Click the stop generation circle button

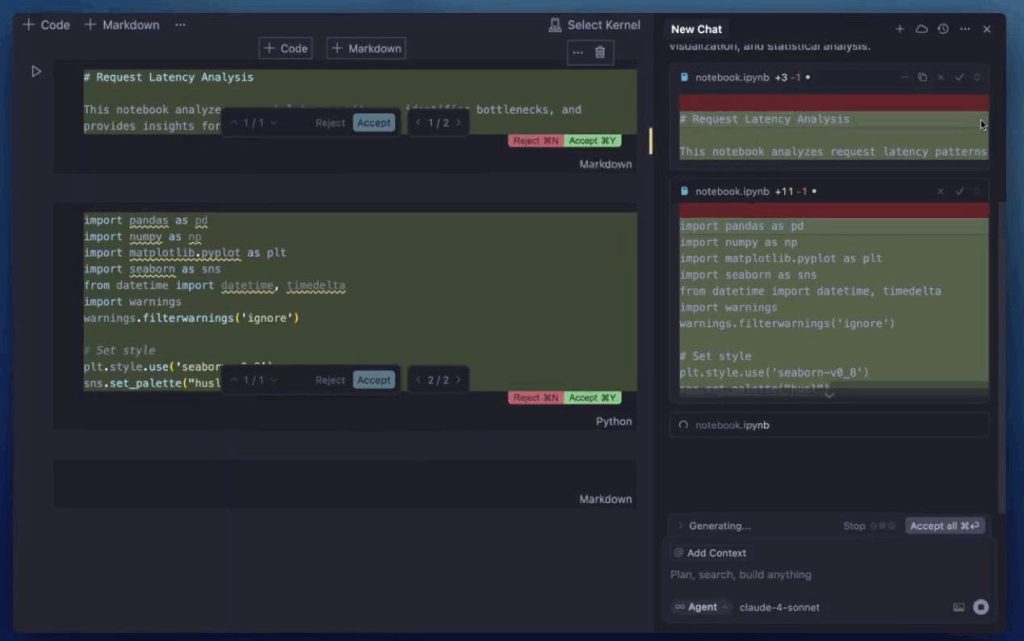[x=981, y=607]
